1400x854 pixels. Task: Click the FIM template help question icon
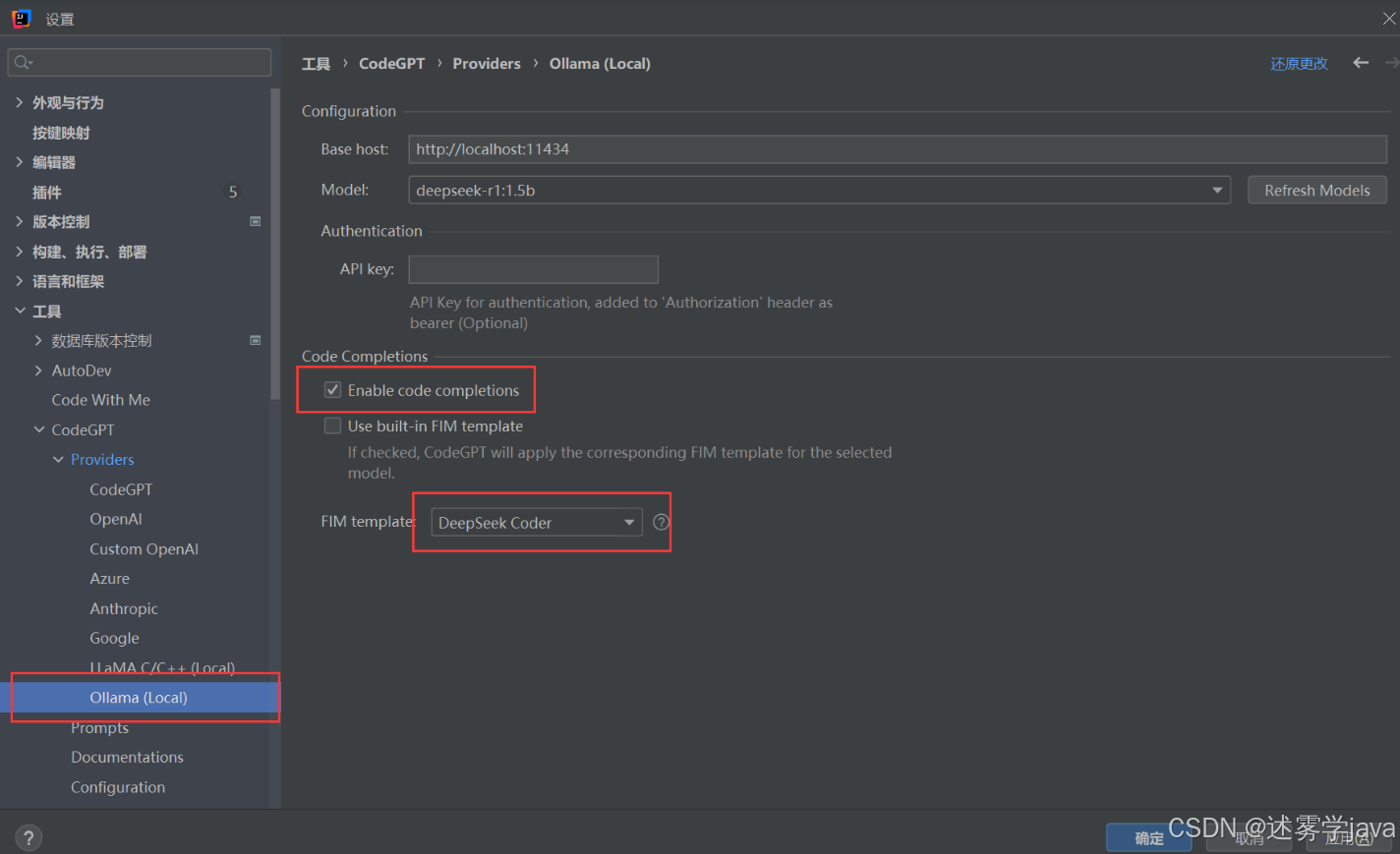click(662, 522)
